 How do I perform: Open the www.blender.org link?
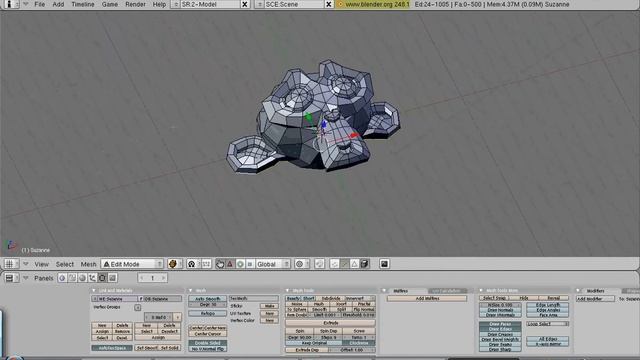point(373,4)
